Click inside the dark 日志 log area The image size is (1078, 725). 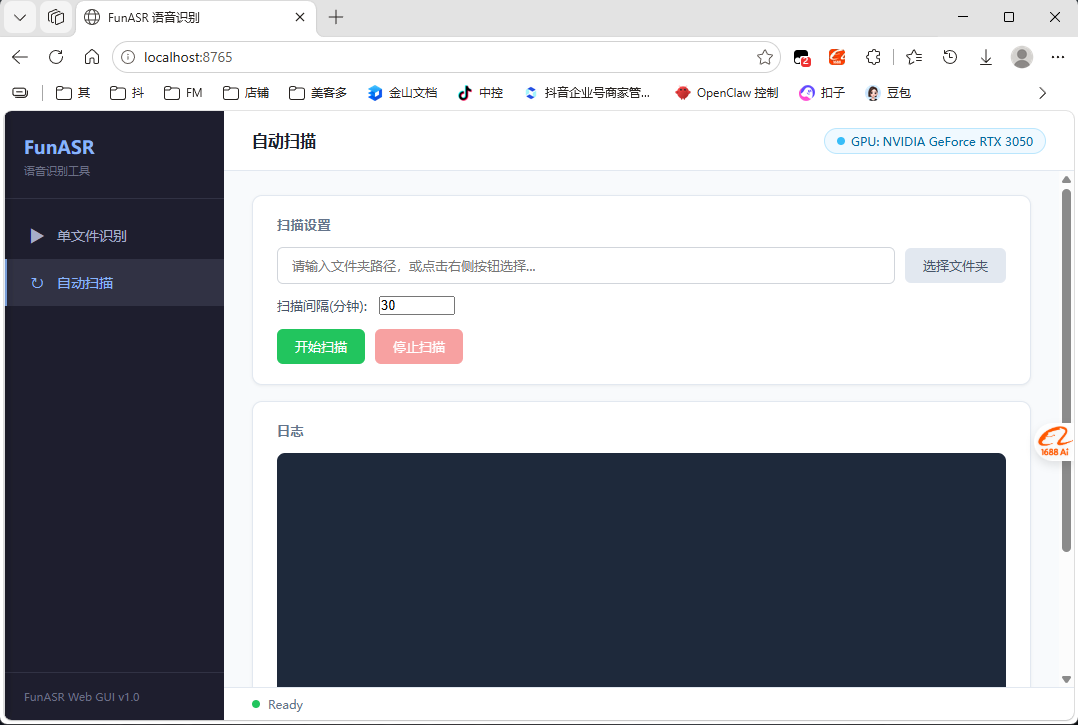click(641, 570)
